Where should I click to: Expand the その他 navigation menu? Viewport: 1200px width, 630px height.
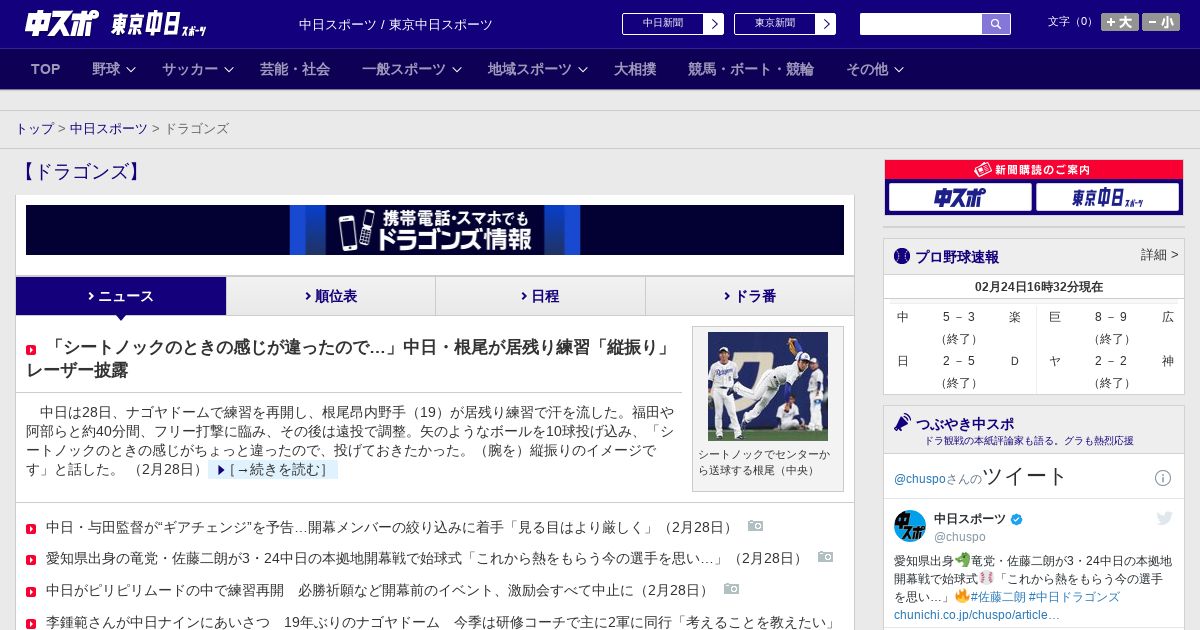pos(875,69)
